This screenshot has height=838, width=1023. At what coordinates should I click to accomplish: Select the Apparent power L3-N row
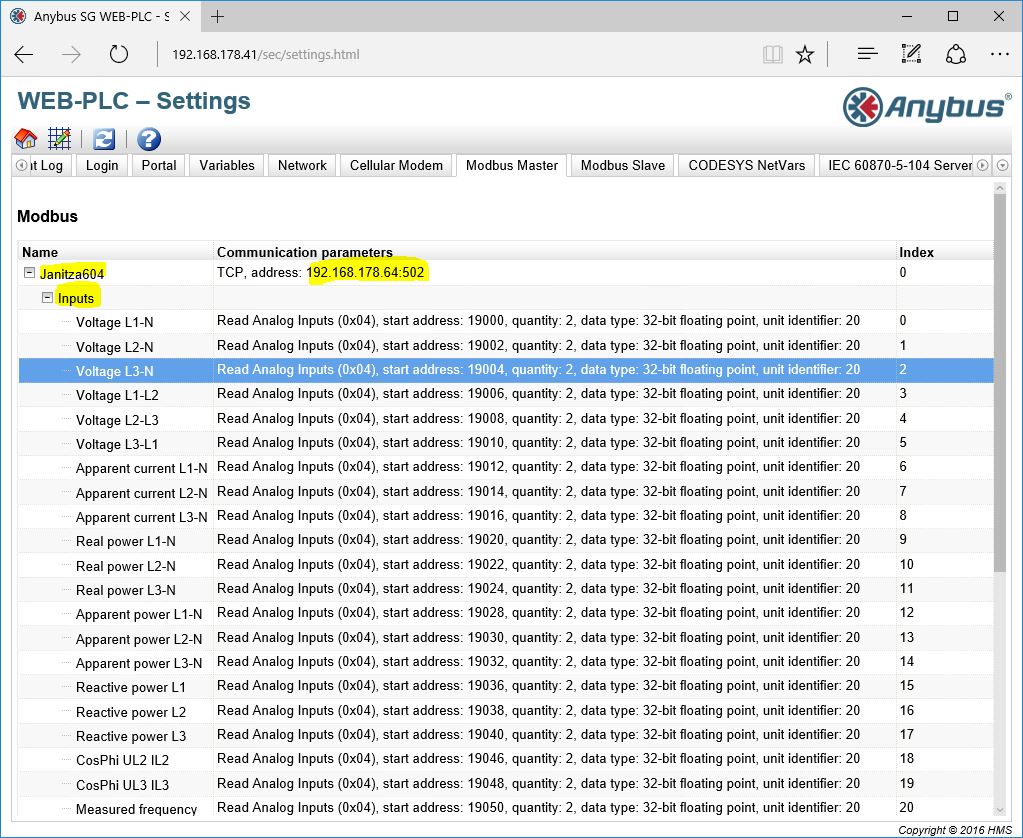506,662
